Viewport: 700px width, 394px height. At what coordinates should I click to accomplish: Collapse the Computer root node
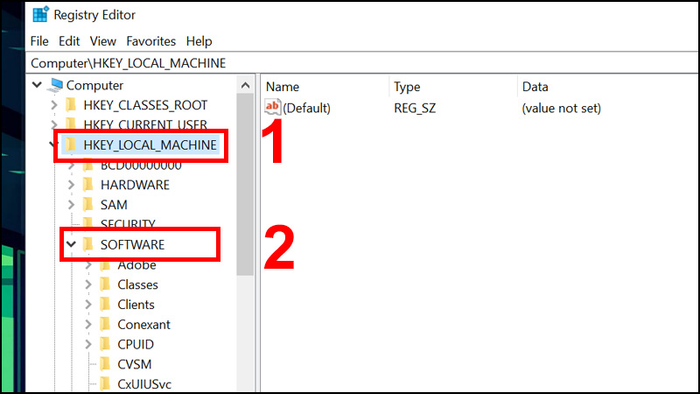pyautogui.click(x=37, y=85)
